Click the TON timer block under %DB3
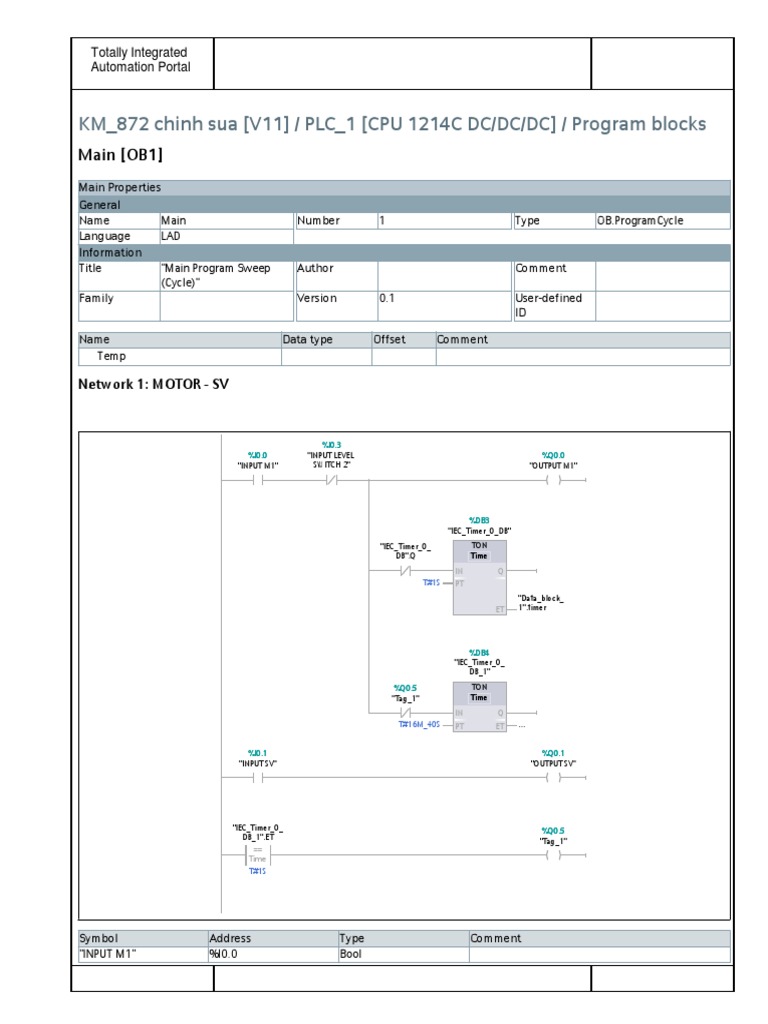 [x=479, y=577]
